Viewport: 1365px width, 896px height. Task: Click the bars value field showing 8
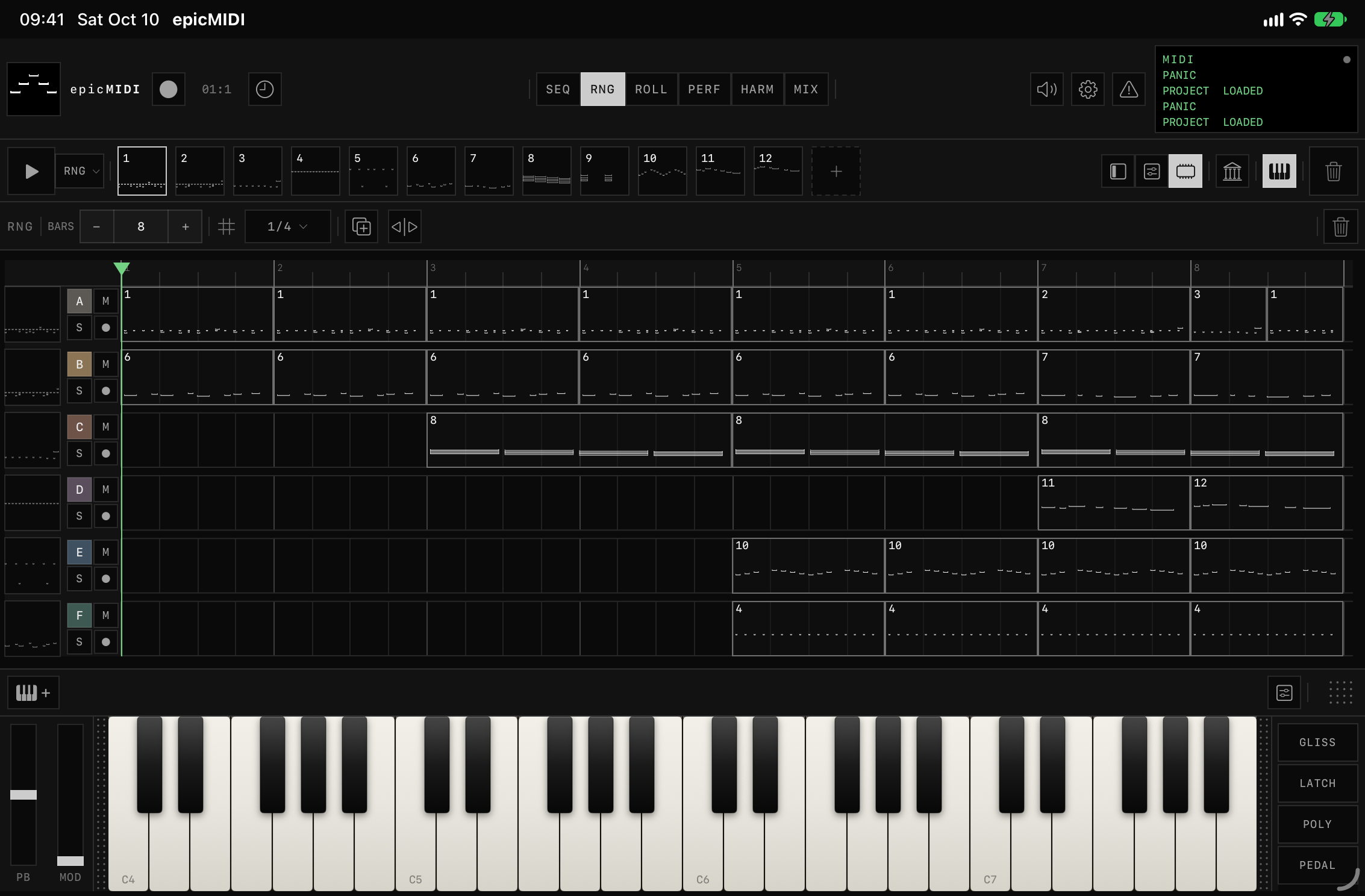click(x=141, y=226)
